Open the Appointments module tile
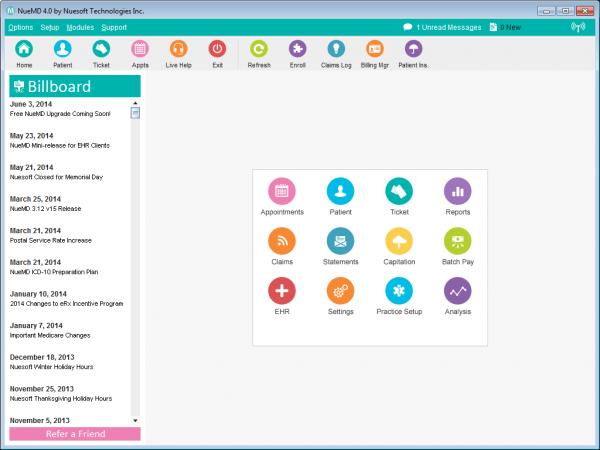Image resolution: width=600 pixels, height=450 pixels. point(282,191)
